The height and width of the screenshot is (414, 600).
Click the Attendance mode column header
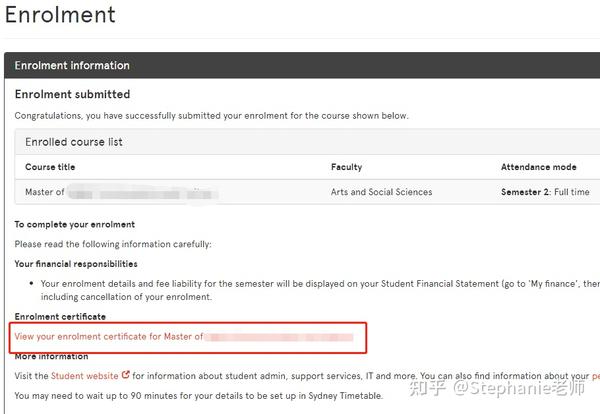[x=538, y=167]
